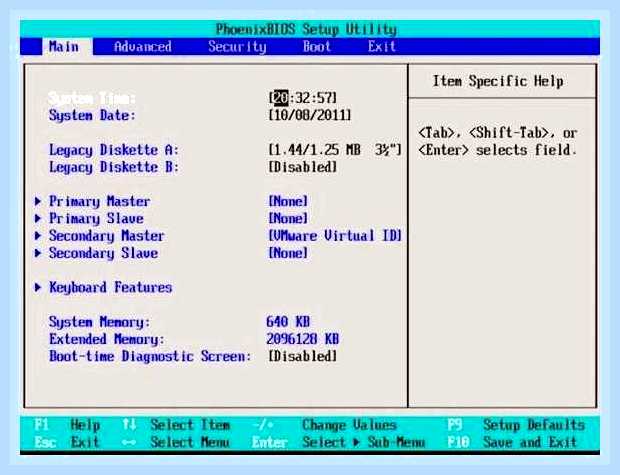The width and height of the screenshot is (620, 475).
Task: Click the F9 Setup Defaults hint
Action: 516,425
